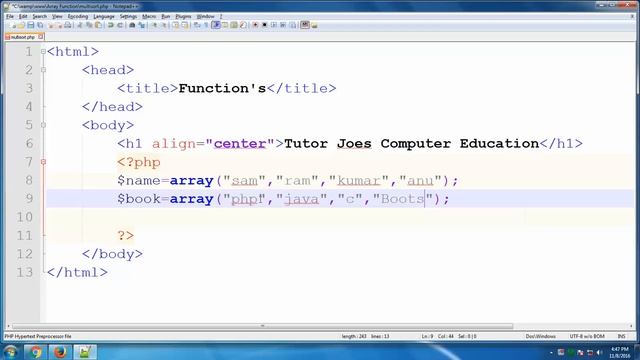Open the Encoding menu

click(78, 16)
